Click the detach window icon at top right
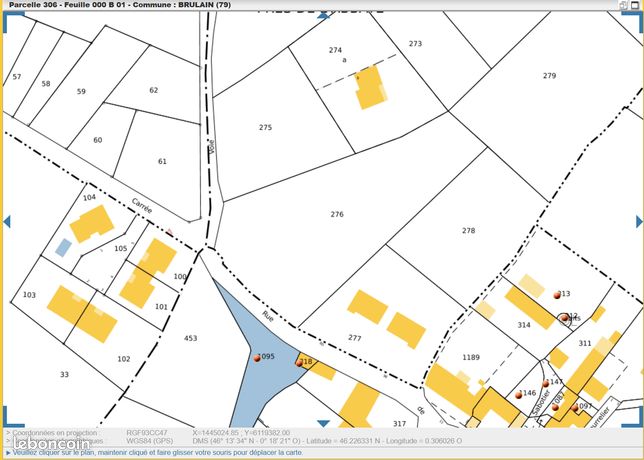The height and width of the screenshot is (460, 644). [623, 5]
